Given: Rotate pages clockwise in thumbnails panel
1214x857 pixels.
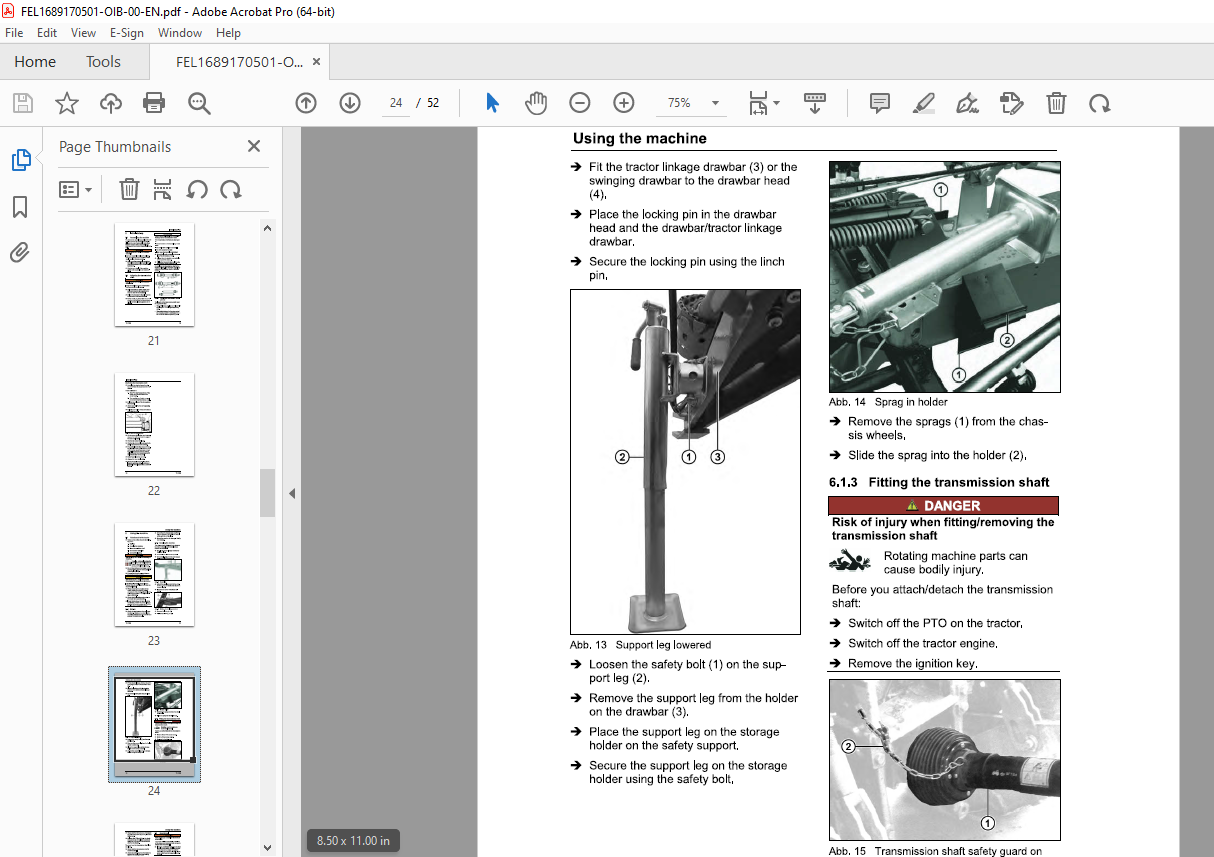Looking at the screenshot, I should click(231, 189).
